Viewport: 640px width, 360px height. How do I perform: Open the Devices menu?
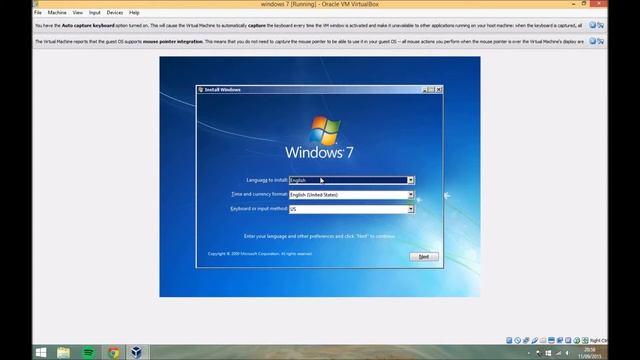[115, 13]
